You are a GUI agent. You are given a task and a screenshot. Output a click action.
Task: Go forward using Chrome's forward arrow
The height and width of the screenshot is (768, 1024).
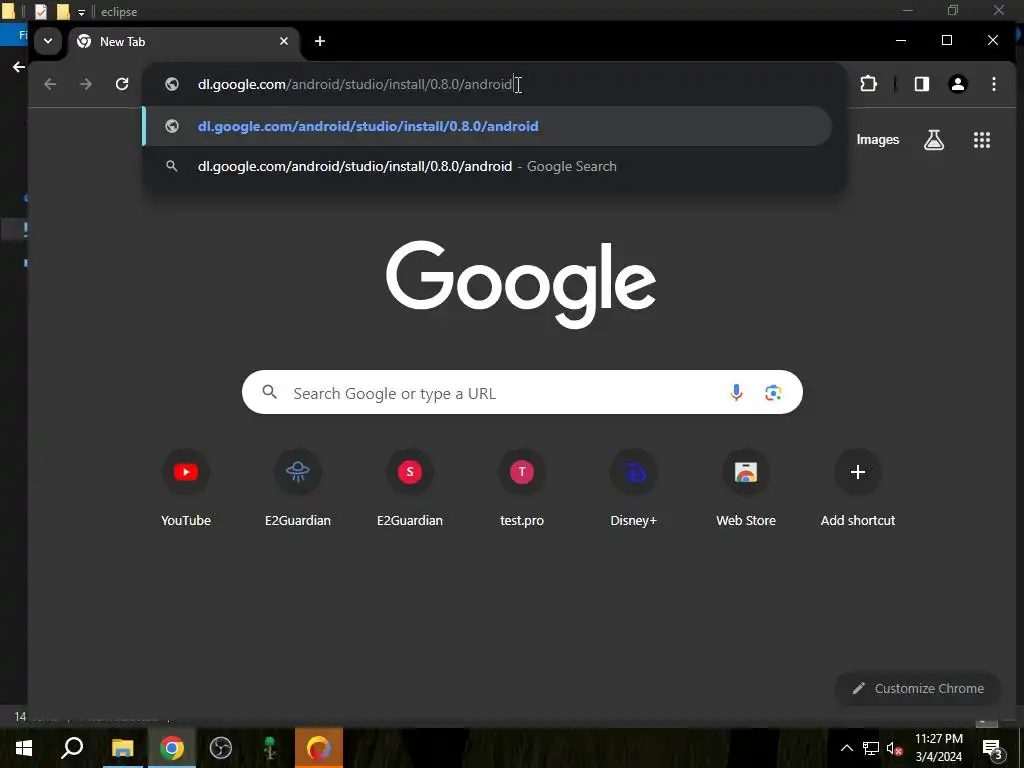point(86,84)
